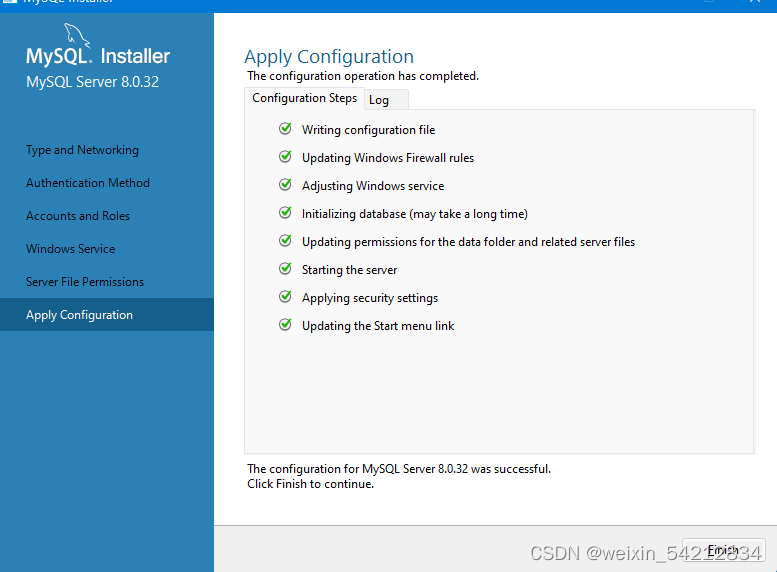
Task: Switch to the Log tab
Action: coord(386,100)
